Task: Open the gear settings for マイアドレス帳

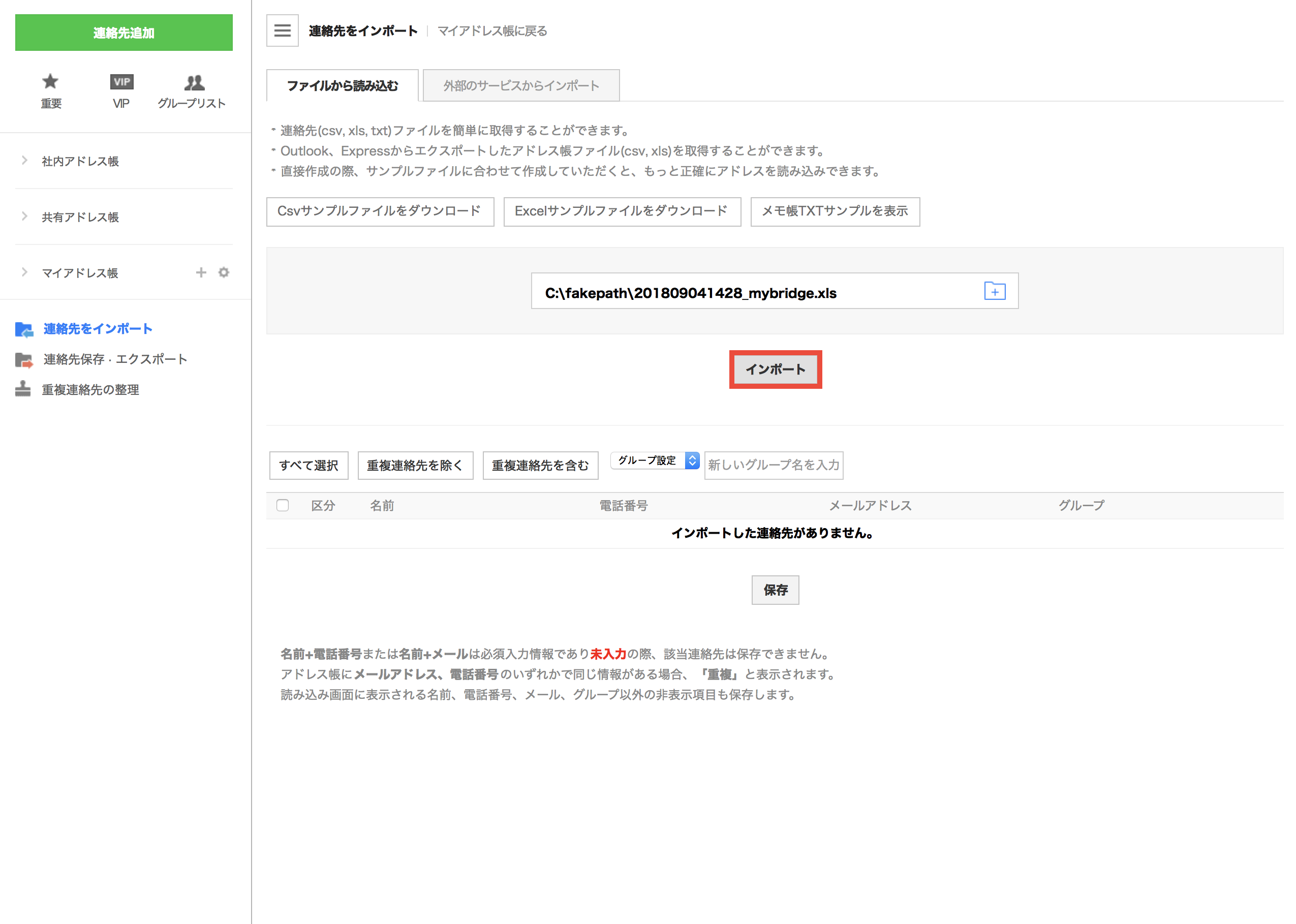Action: tap(224, 272)
